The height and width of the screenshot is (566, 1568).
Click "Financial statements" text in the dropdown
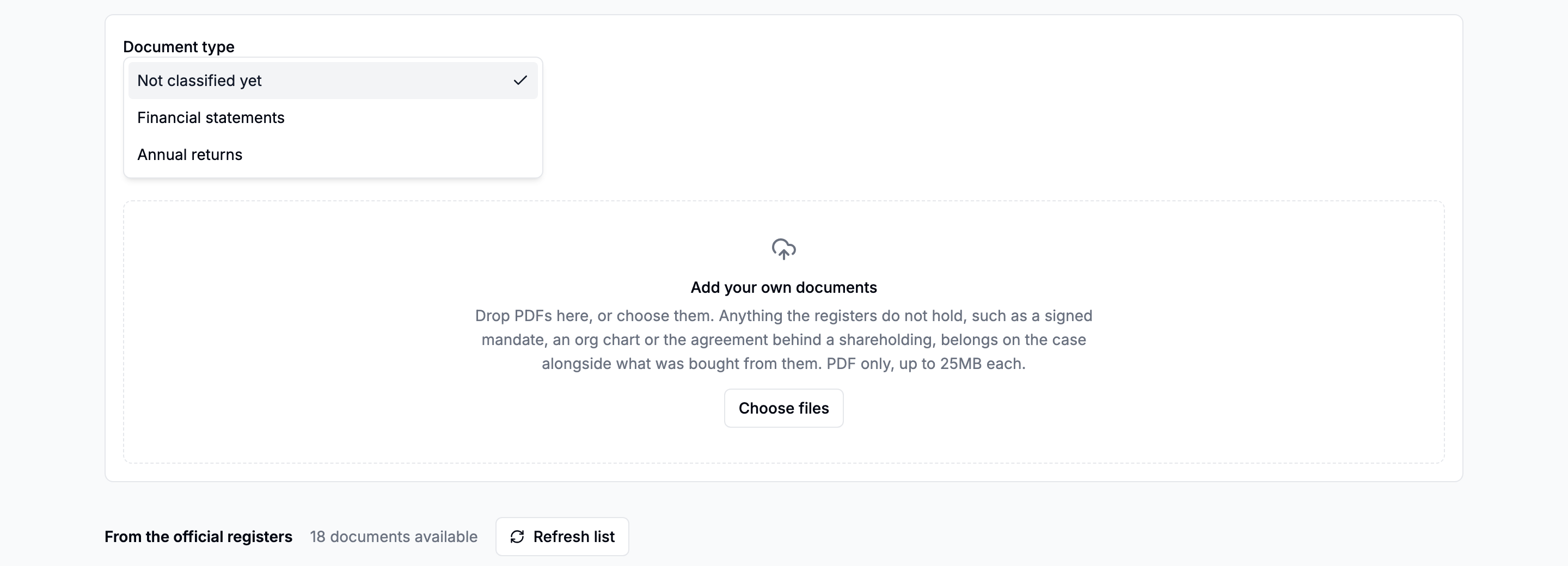click(211, 118)
